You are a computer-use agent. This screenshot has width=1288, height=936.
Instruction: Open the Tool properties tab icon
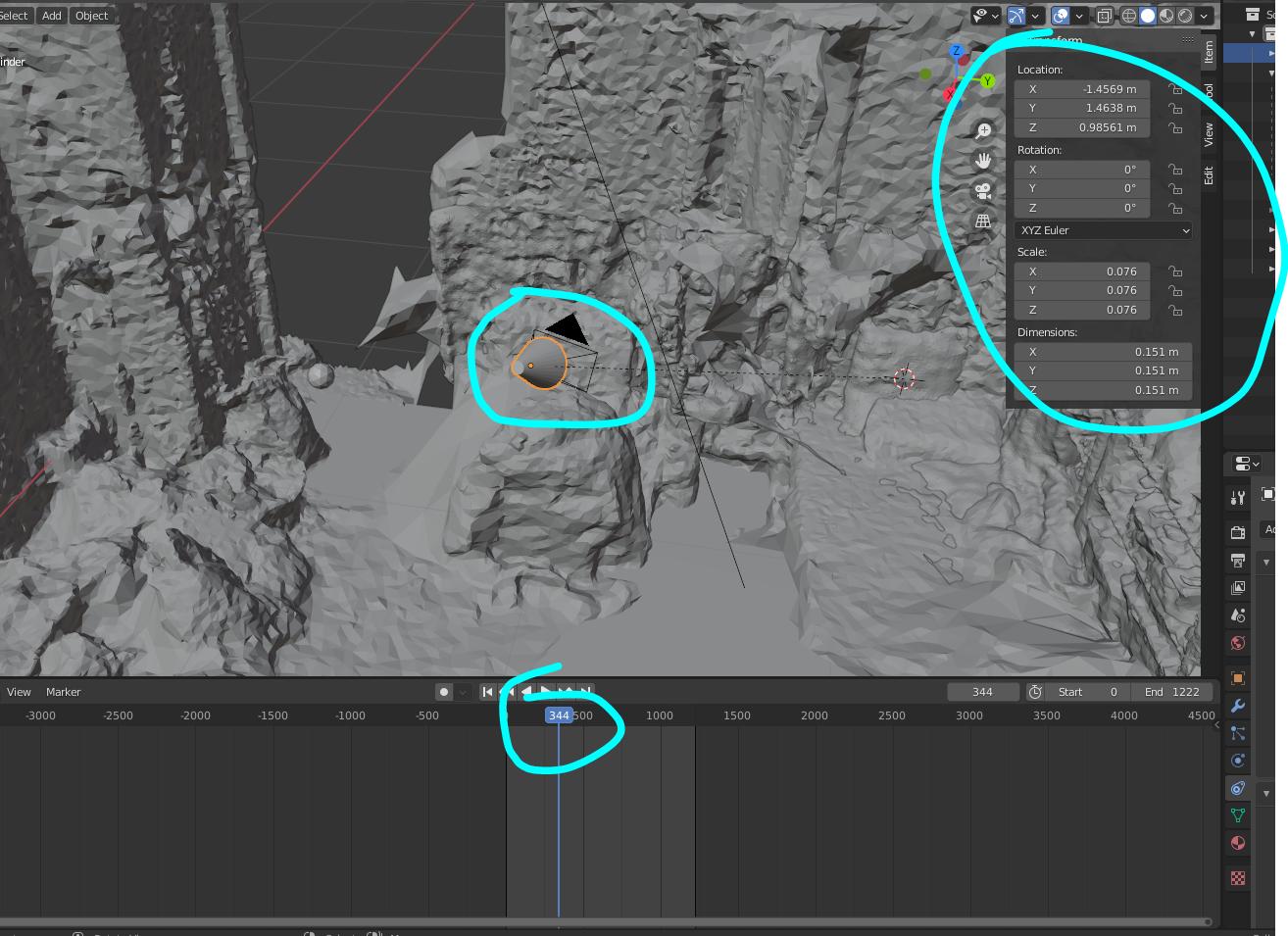pos(1238,498)
